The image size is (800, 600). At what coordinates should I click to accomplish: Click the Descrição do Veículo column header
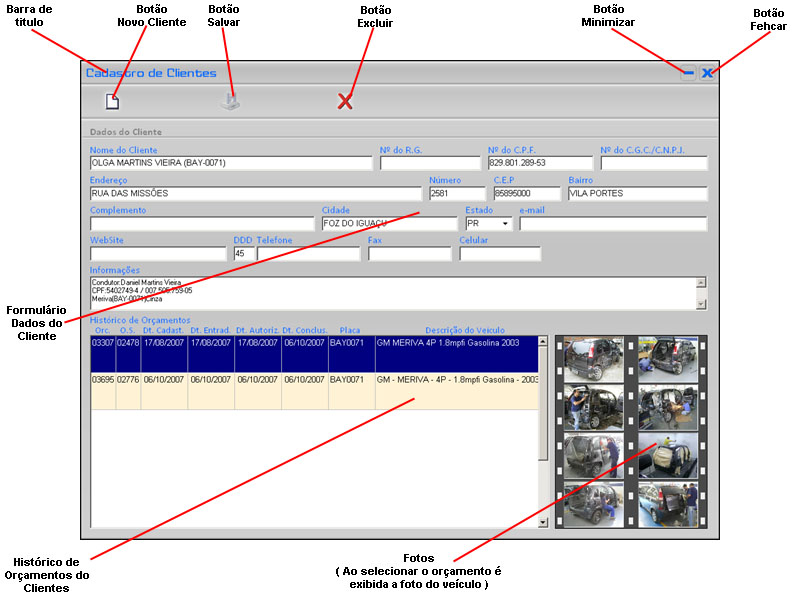click(465, 330)
